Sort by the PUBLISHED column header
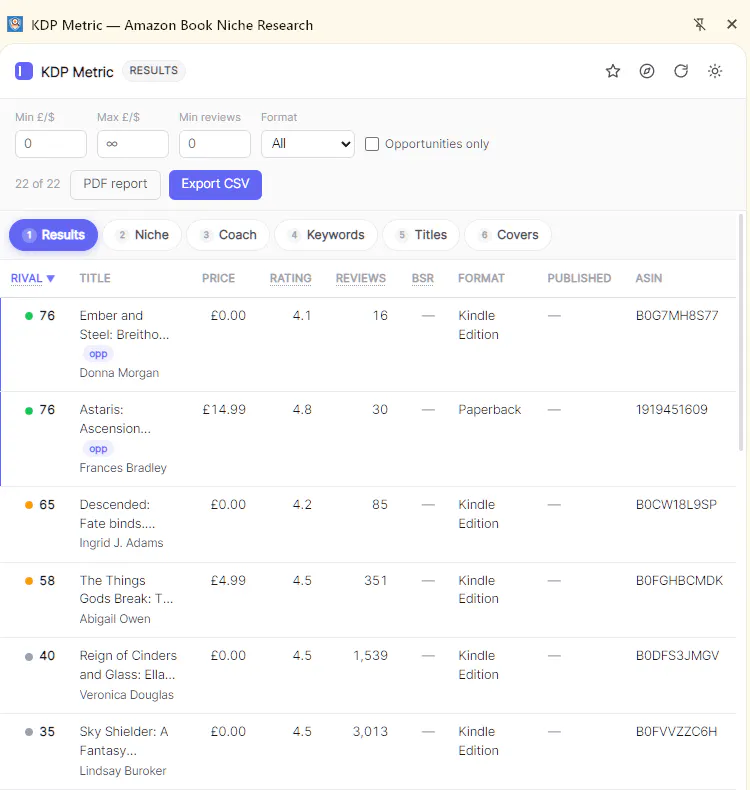 pos(579,278)
